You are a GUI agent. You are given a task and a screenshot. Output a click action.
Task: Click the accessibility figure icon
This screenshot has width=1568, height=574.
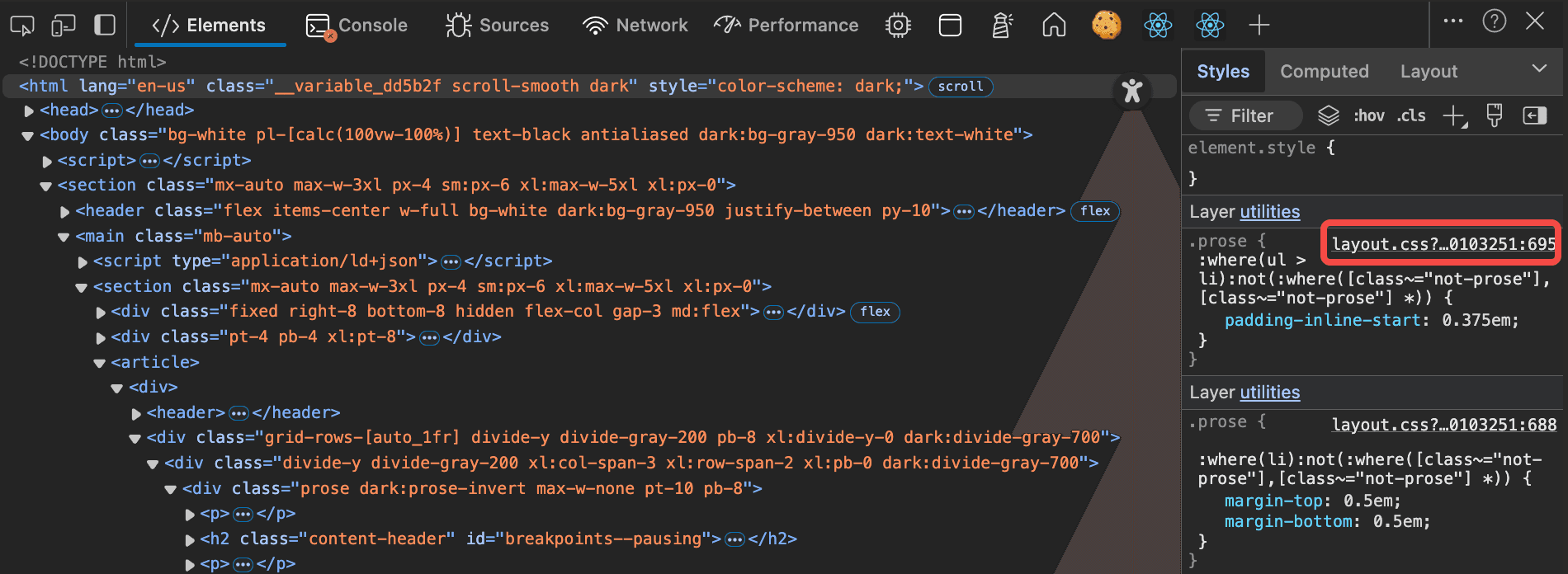(x=1132, y=91)
